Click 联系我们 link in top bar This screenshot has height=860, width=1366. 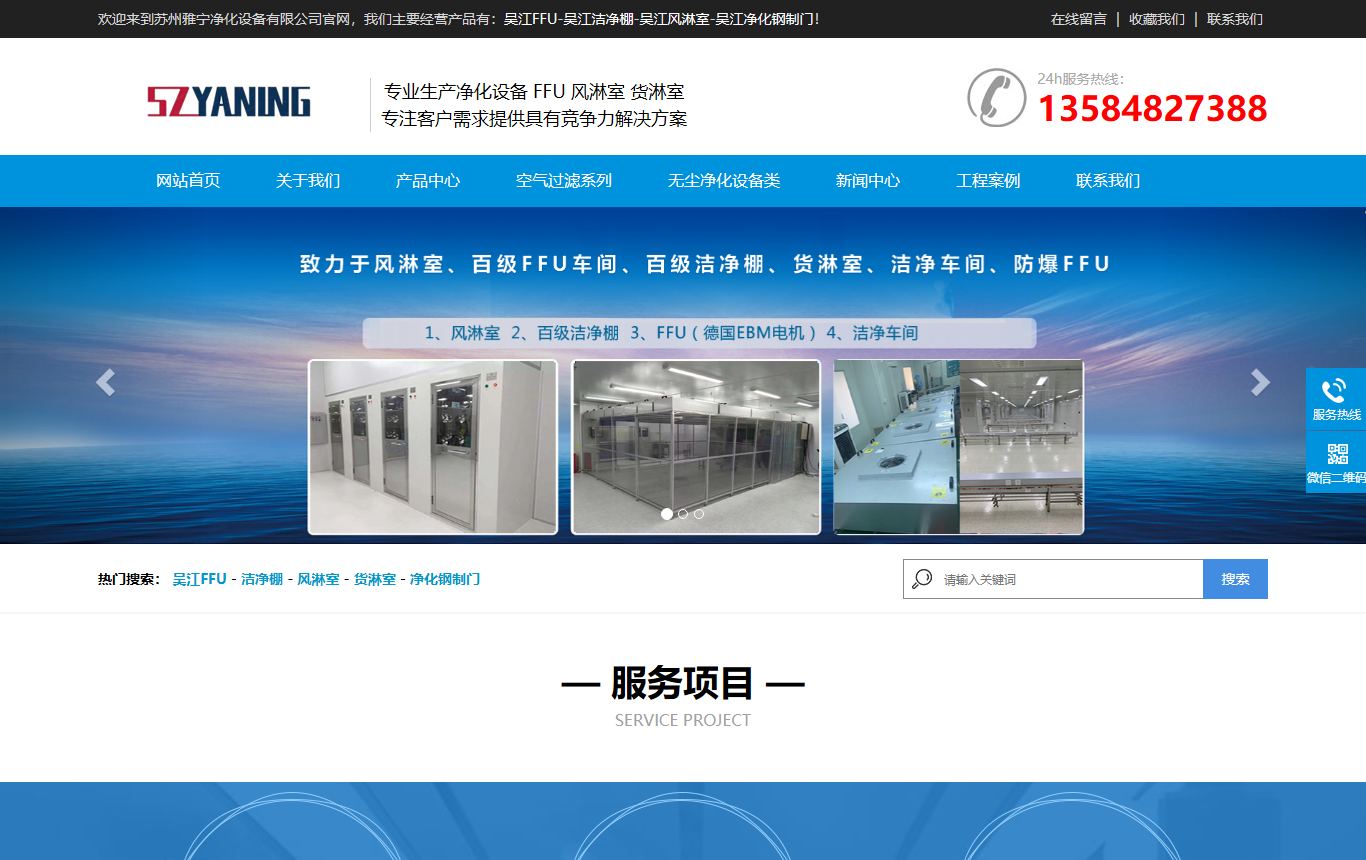point(1235,19)
